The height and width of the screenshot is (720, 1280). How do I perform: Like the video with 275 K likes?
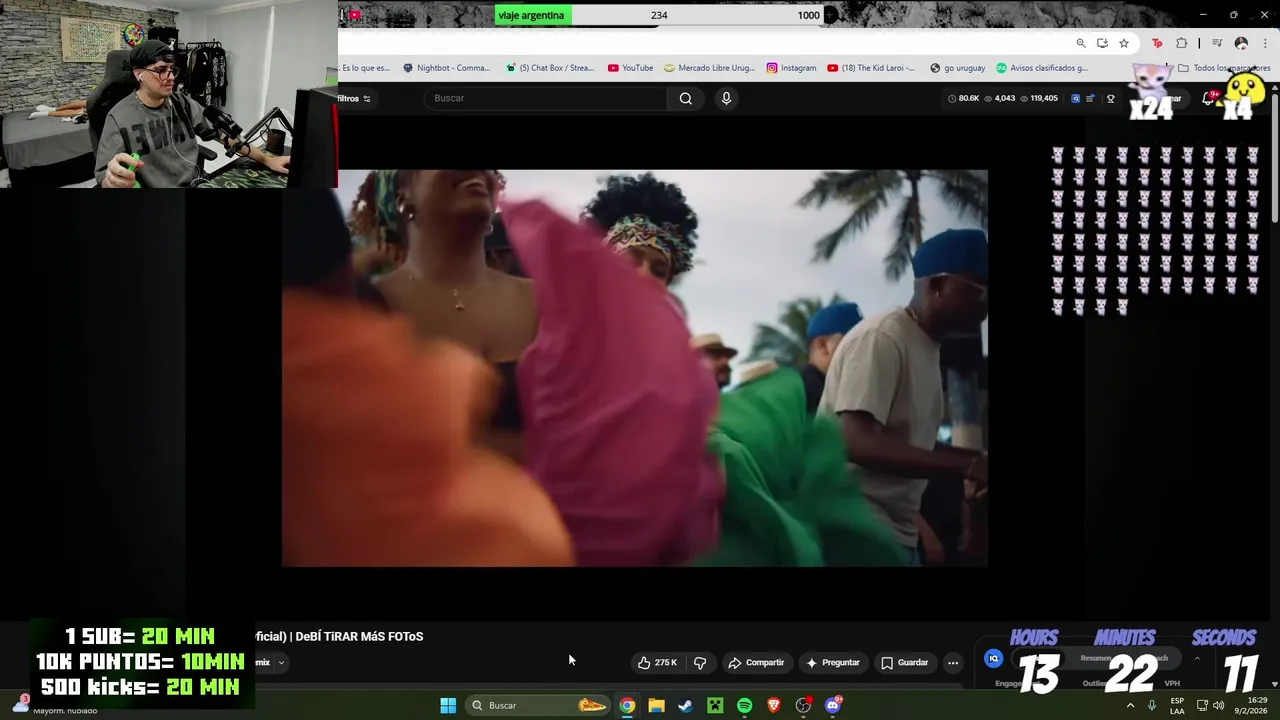pos(658,662)
